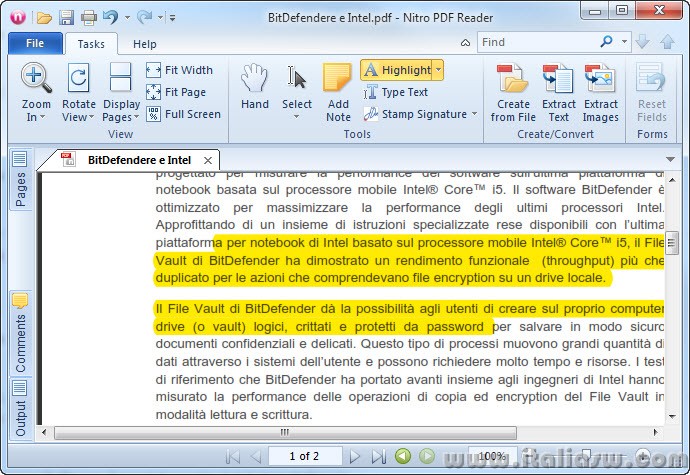
Task: Click the vertical scrollbar thumb
Action: click(x=672, y=243)
